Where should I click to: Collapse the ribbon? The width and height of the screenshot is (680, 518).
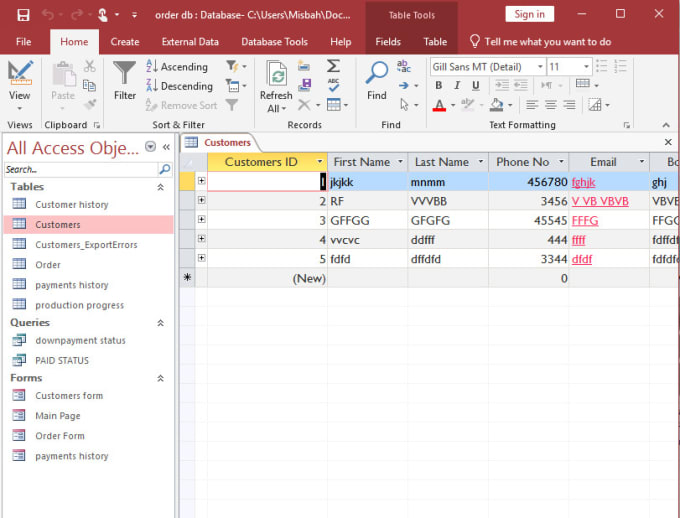(x=666, y=125)
